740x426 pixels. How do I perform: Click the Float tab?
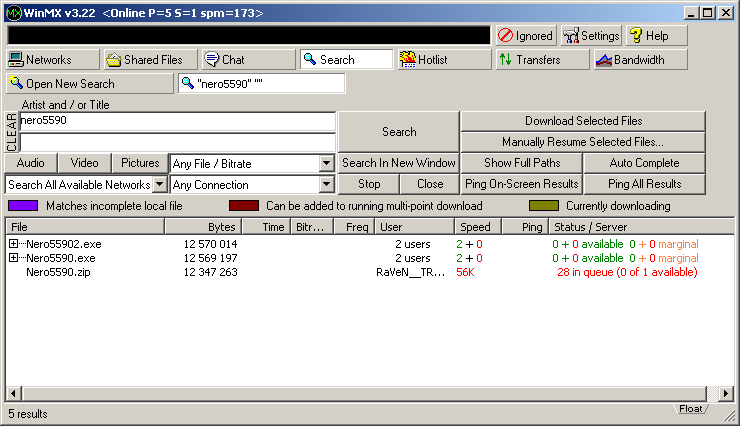(x=690, y=409)
